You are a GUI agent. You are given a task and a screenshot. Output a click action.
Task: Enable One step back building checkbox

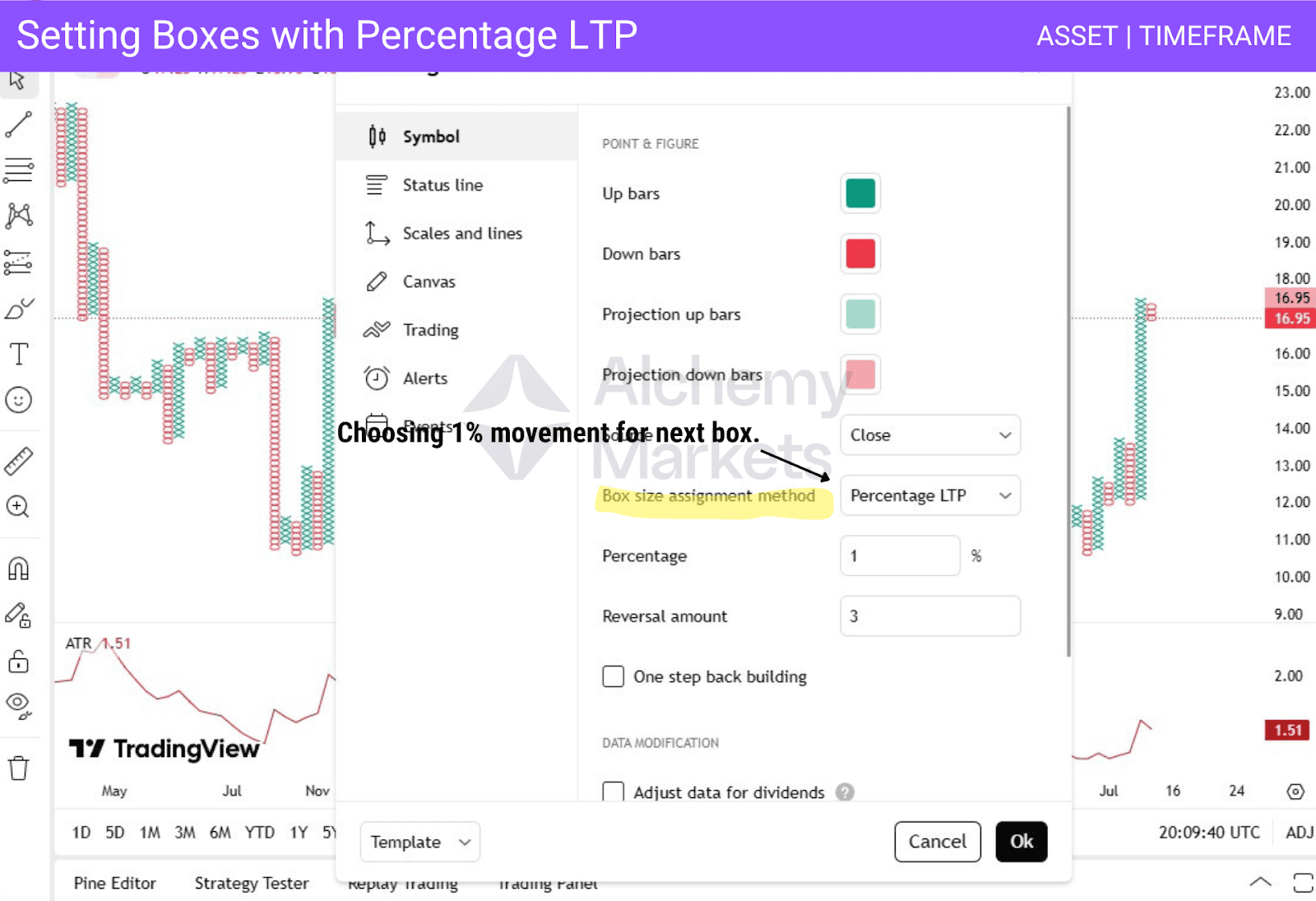[614, 676]
